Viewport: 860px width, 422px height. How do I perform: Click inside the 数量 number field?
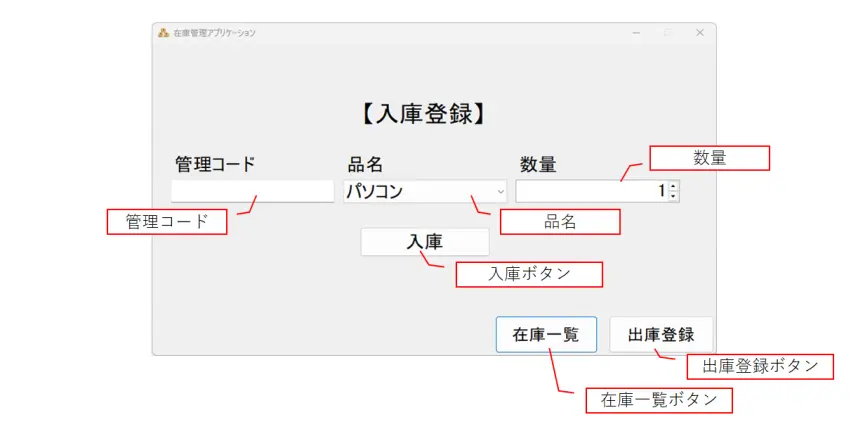point(590,191)
